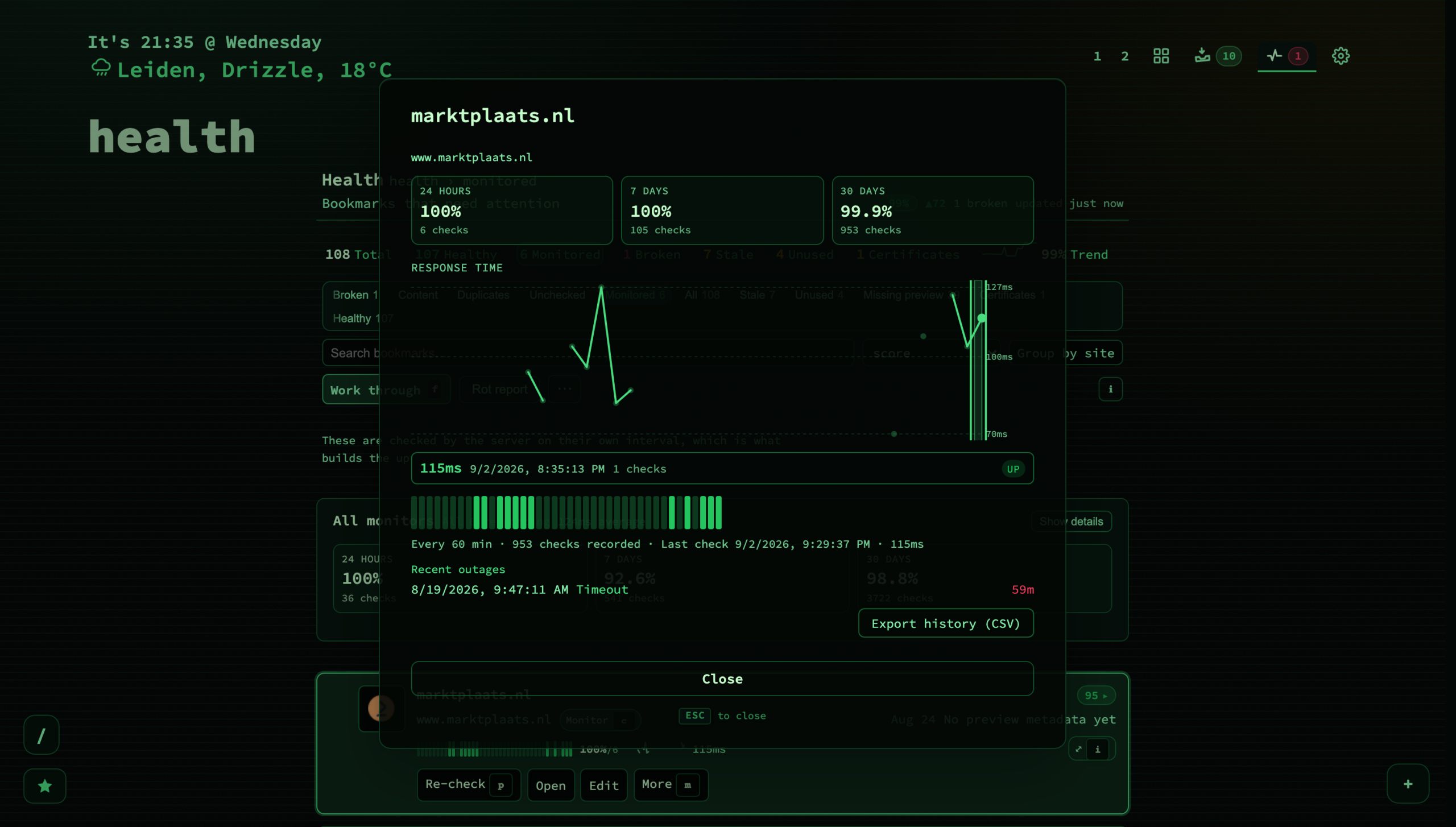Click the green badge showing 10
This screenshot has width=1456, height=827.
[1228, 56]
